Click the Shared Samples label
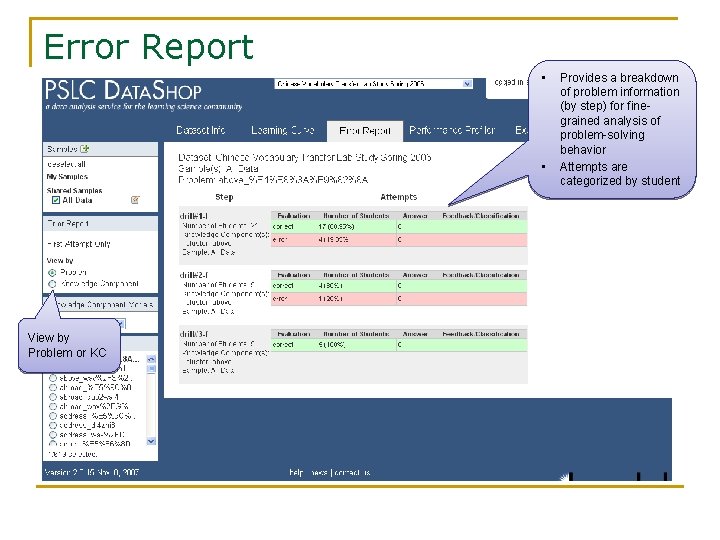Image resolution: width=720 pixels, height=540 pixels. pyautogui.click(x=74, y=190)
